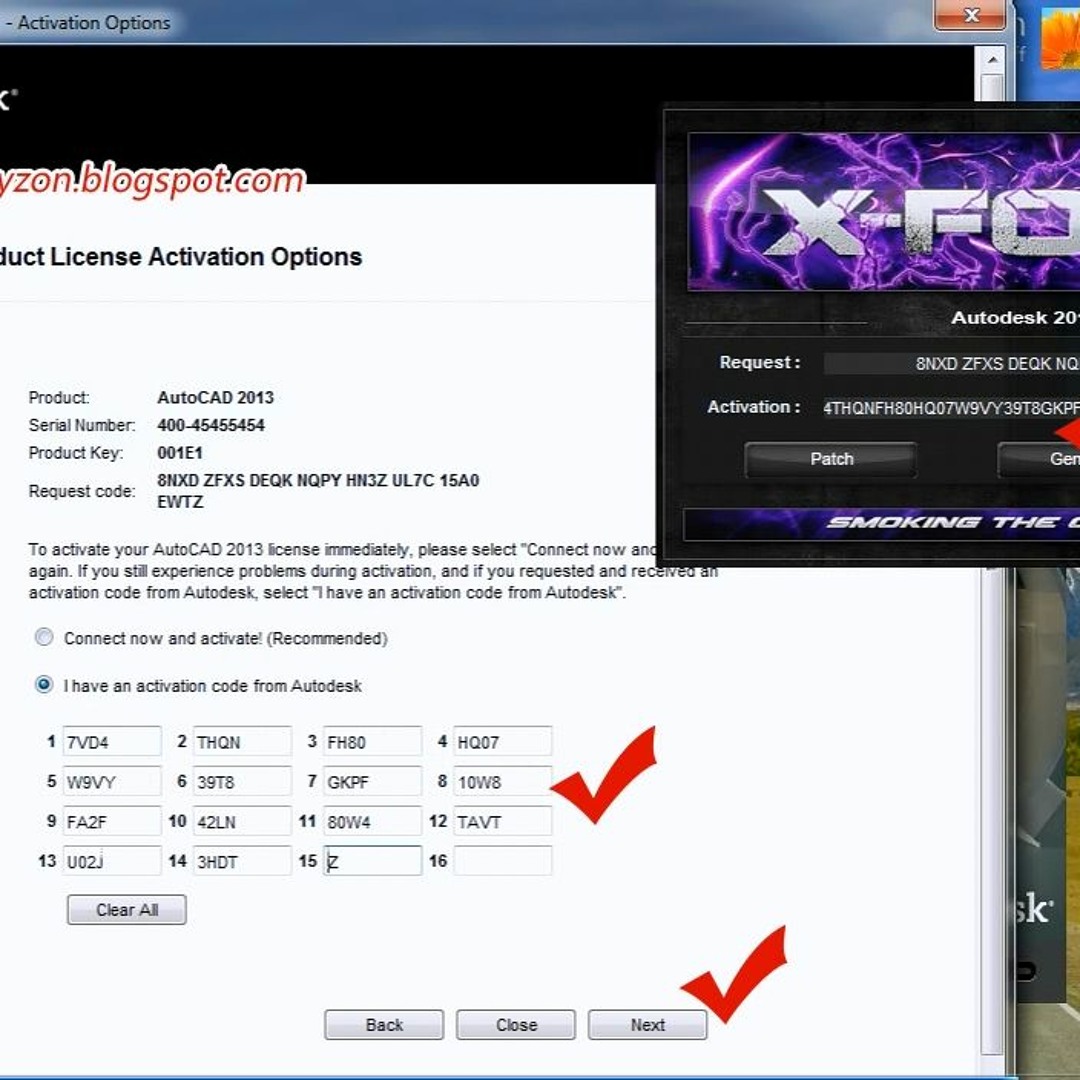Click activation field 12 containing TAVT

(502, 822)
